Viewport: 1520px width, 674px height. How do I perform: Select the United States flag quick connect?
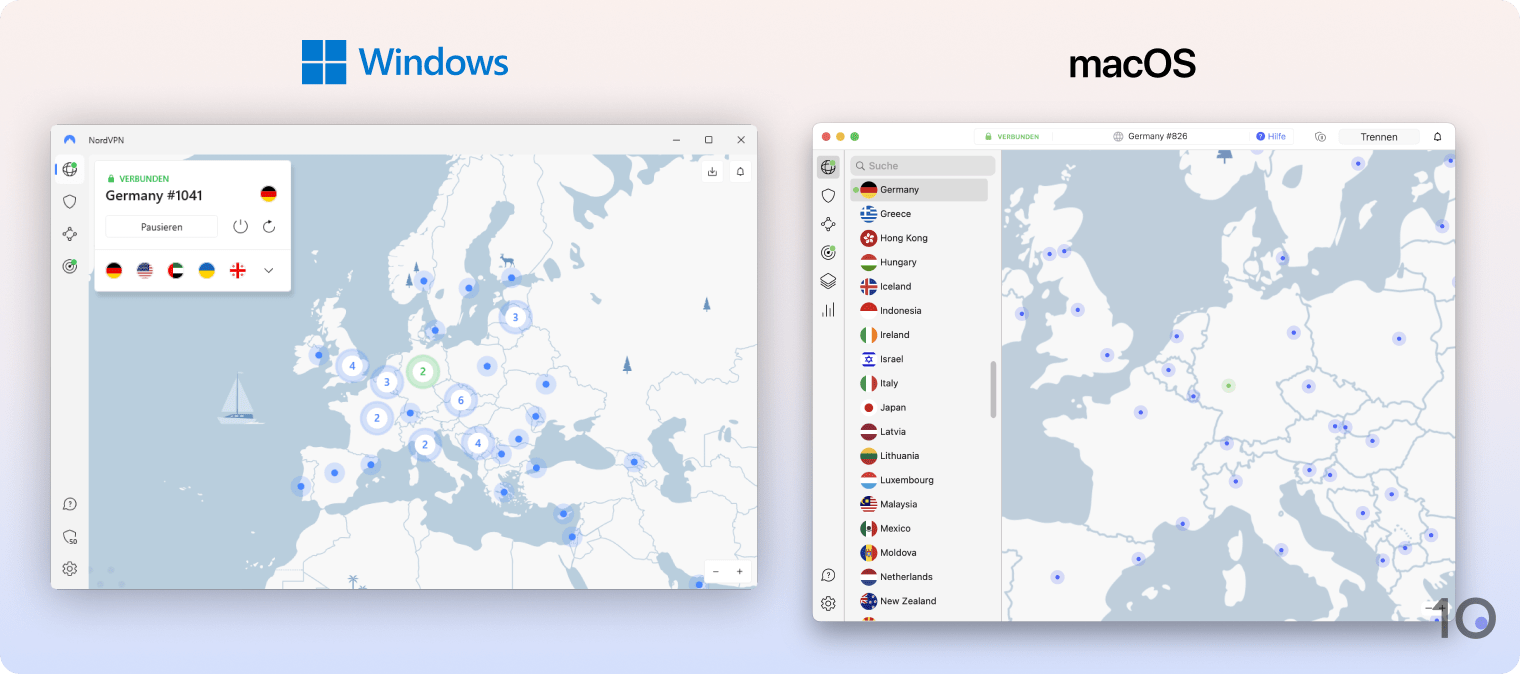[145, 270]
